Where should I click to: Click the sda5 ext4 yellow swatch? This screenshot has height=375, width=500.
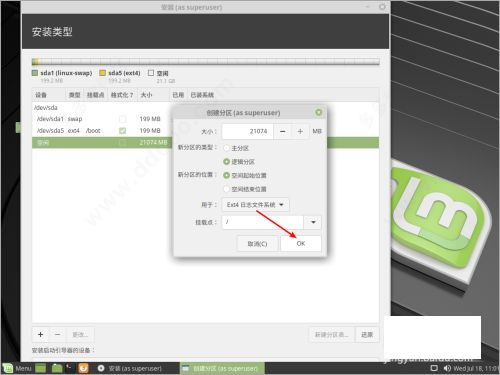pyautogui.click(x=103, y=73)
